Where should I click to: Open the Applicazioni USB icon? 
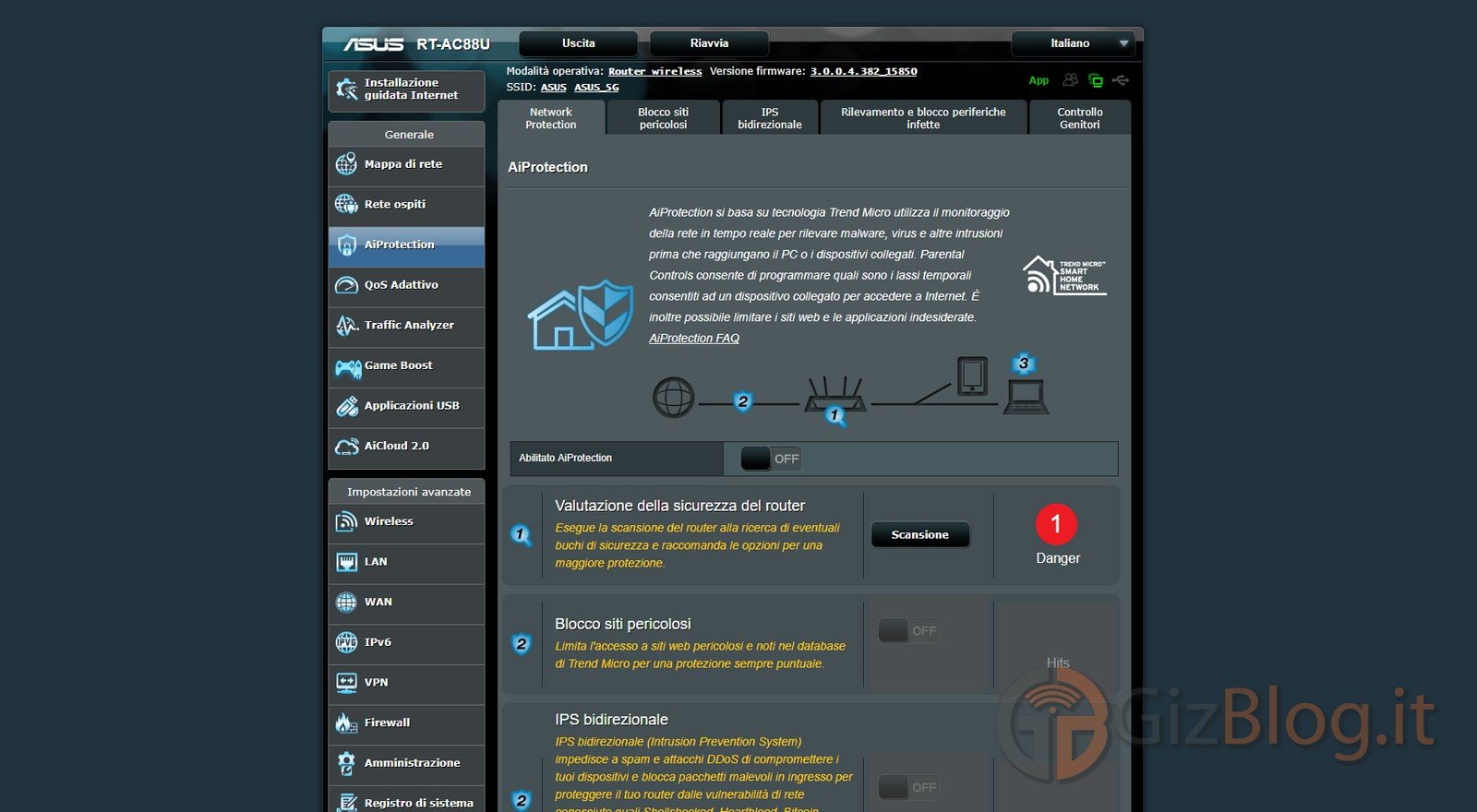click(346, 406)
